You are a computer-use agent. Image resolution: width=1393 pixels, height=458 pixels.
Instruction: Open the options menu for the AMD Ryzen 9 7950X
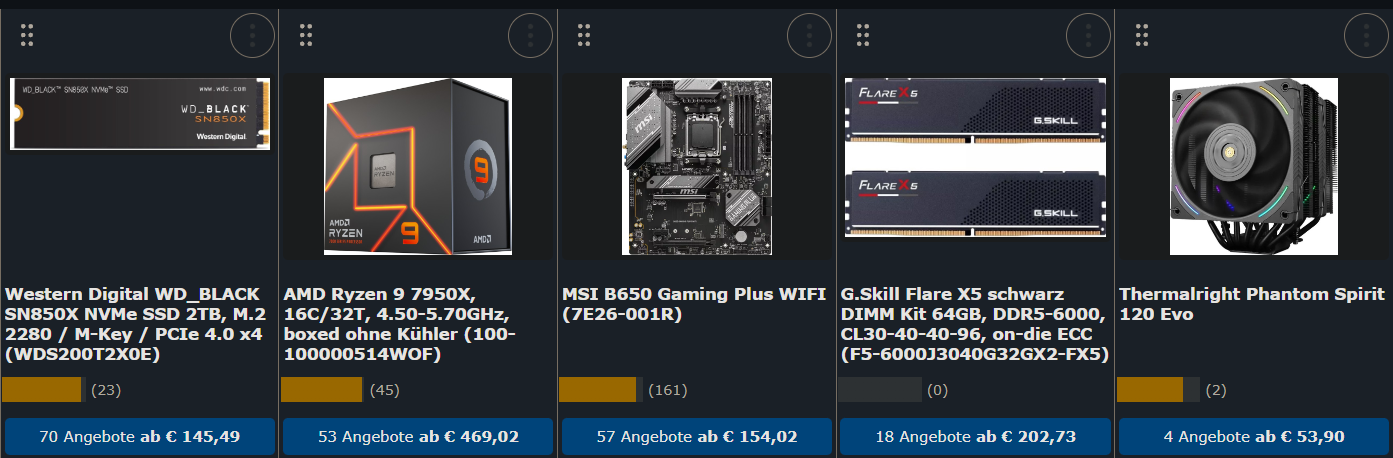[531, 36]
